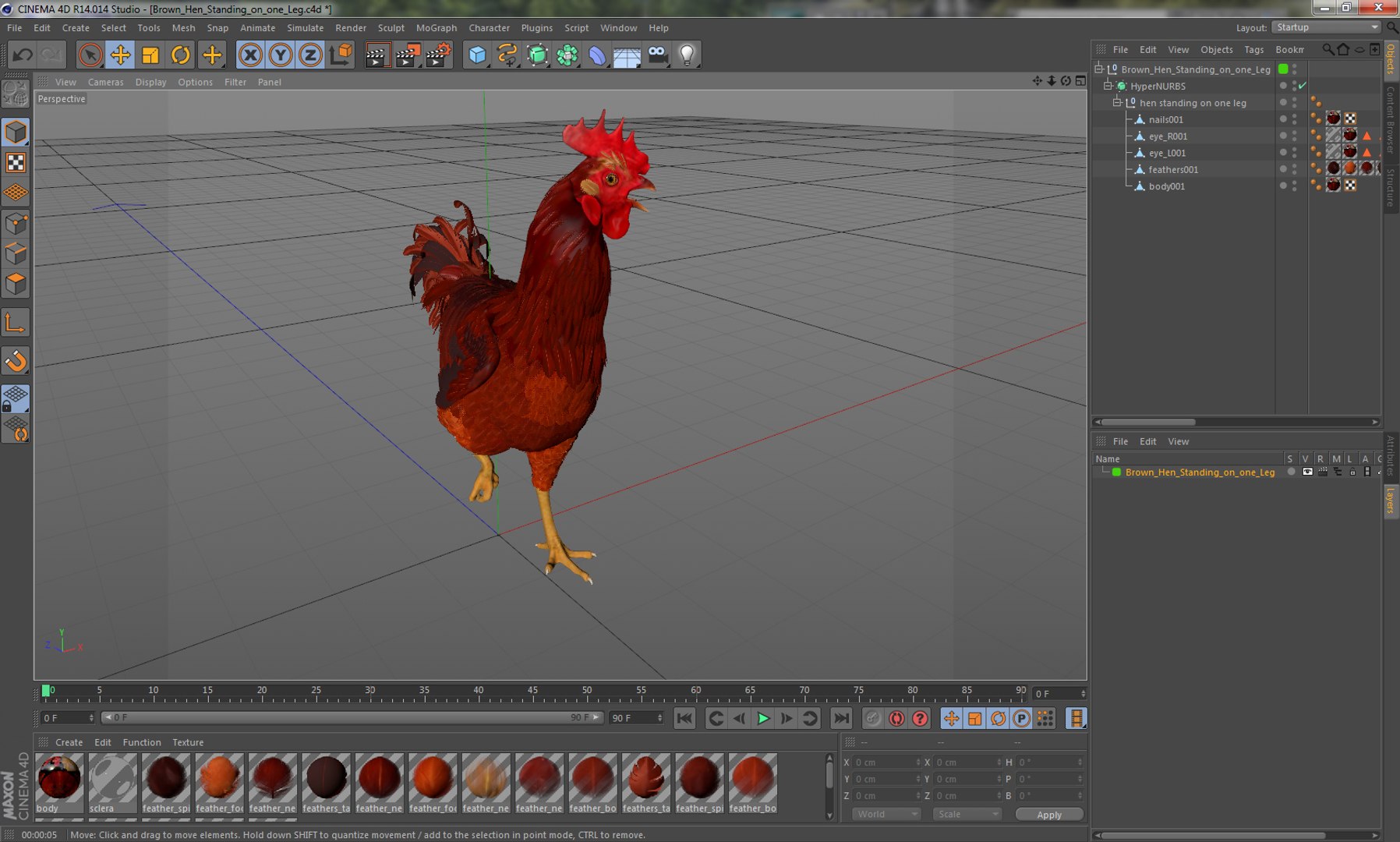This screenshot has height=842, width=1400.
Task: Select the body material swatch
Action: tap(59, 783)
